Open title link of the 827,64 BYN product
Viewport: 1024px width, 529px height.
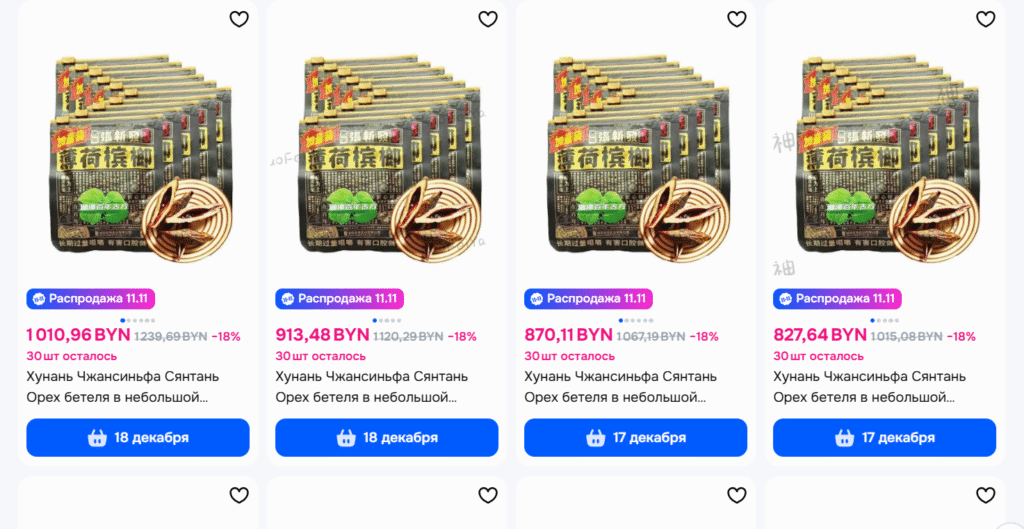tap(870, 387)
